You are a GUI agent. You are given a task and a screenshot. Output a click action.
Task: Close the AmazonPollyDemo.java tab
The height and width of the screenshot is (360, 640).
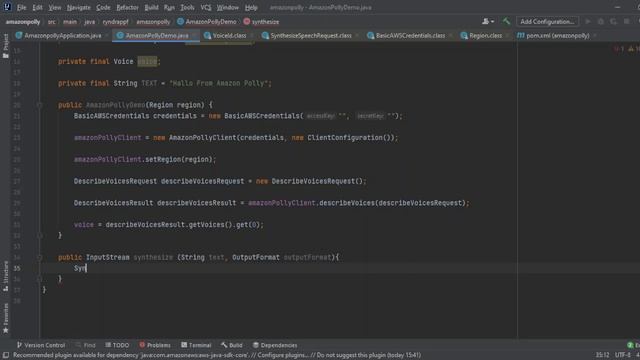point(194,36)
